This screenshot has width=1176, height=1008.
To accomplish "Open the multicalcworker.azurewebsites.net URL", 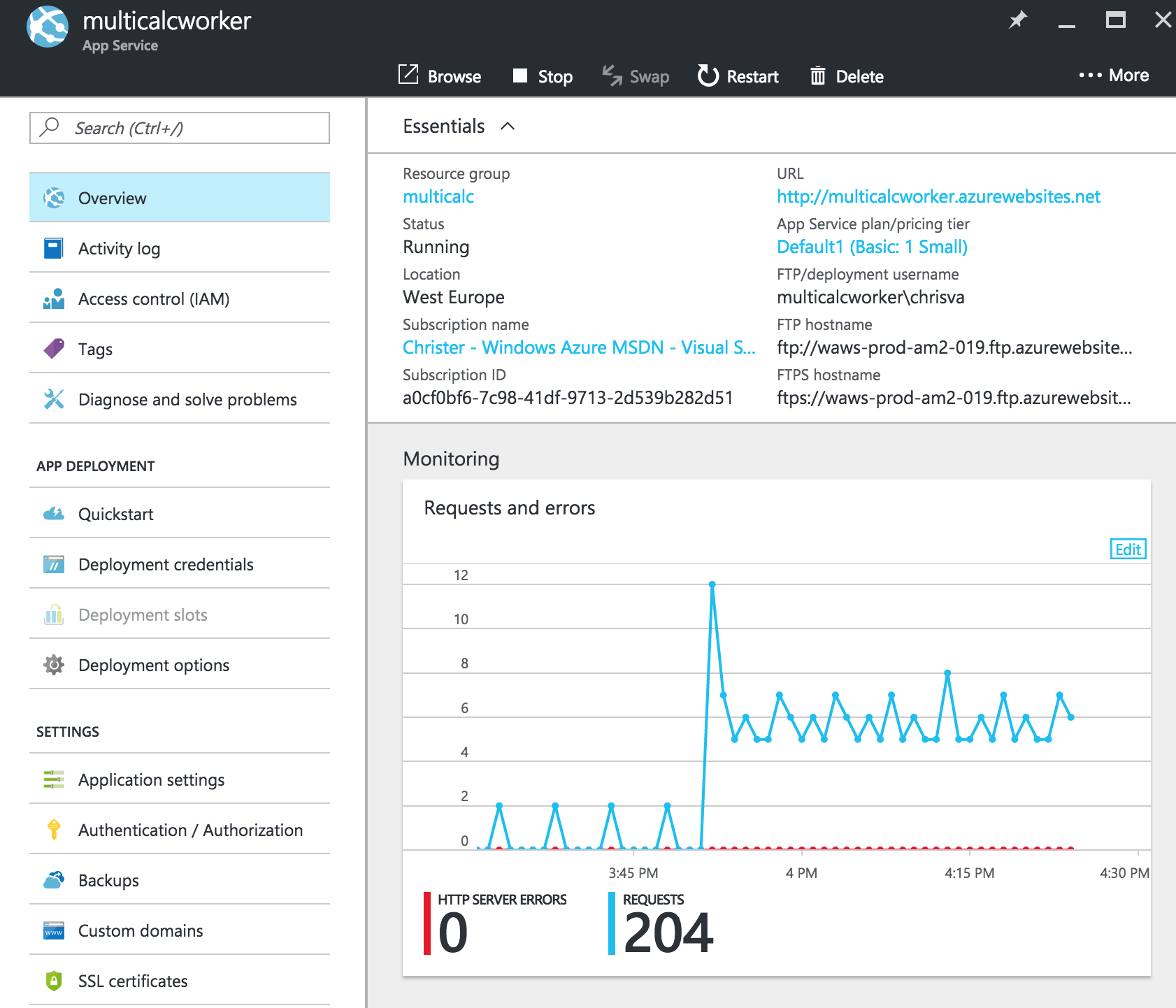I will pyautogui.click(x=938, y=196).
